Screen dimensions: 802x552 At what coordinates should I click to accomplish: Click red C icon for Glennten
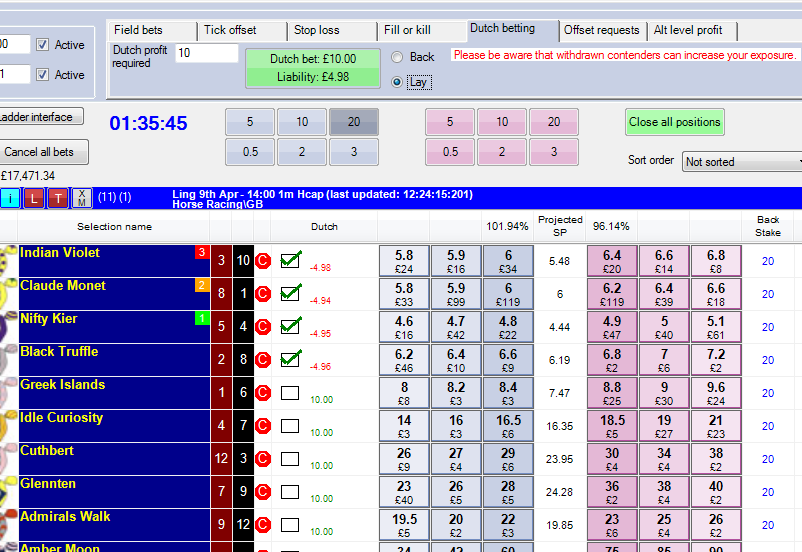pyautogui.click(x=263, y=492)
